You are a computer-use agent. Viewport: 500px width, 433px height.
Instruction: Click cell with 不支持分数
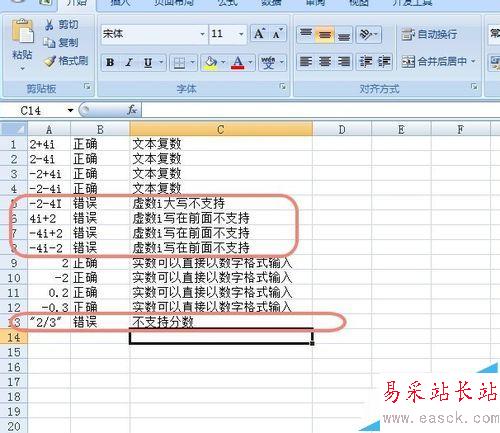point(221,322)
